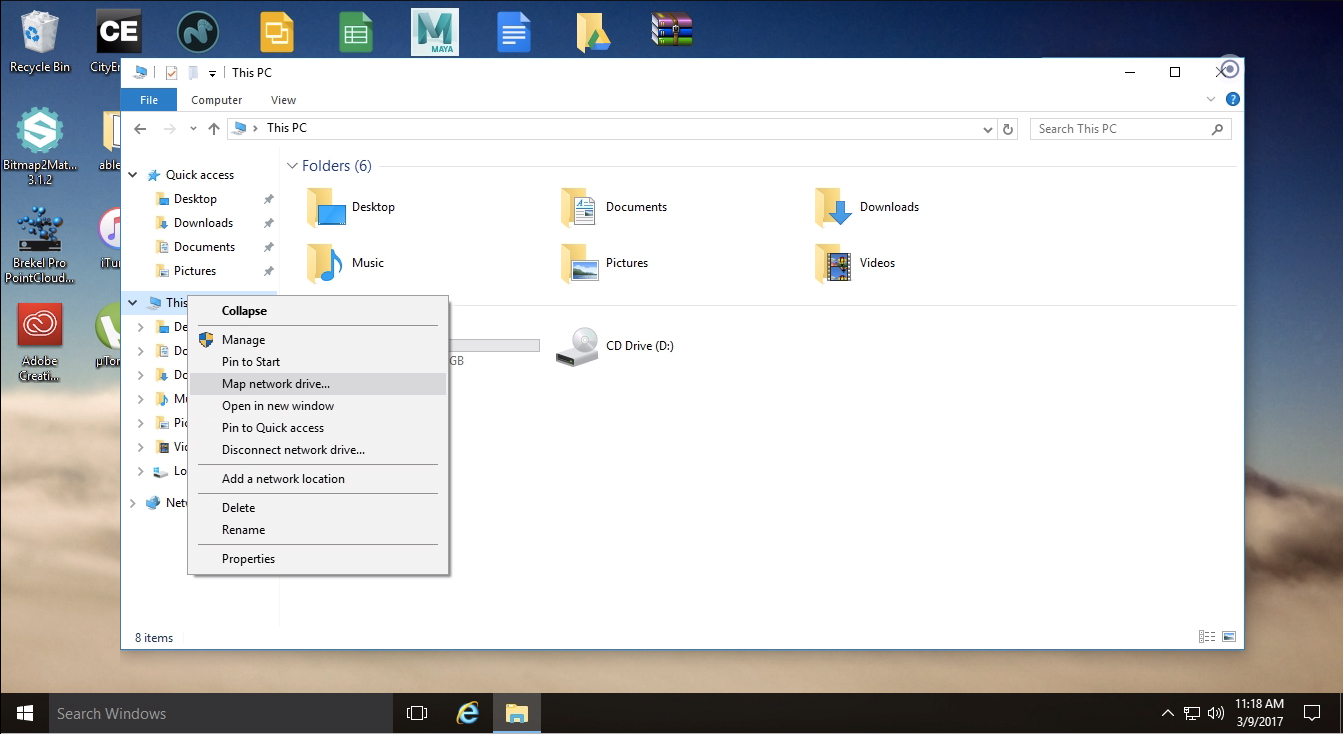Collapse the Quick access tree node
Viewport: 1343px width, 734px height.
[133, 175]
